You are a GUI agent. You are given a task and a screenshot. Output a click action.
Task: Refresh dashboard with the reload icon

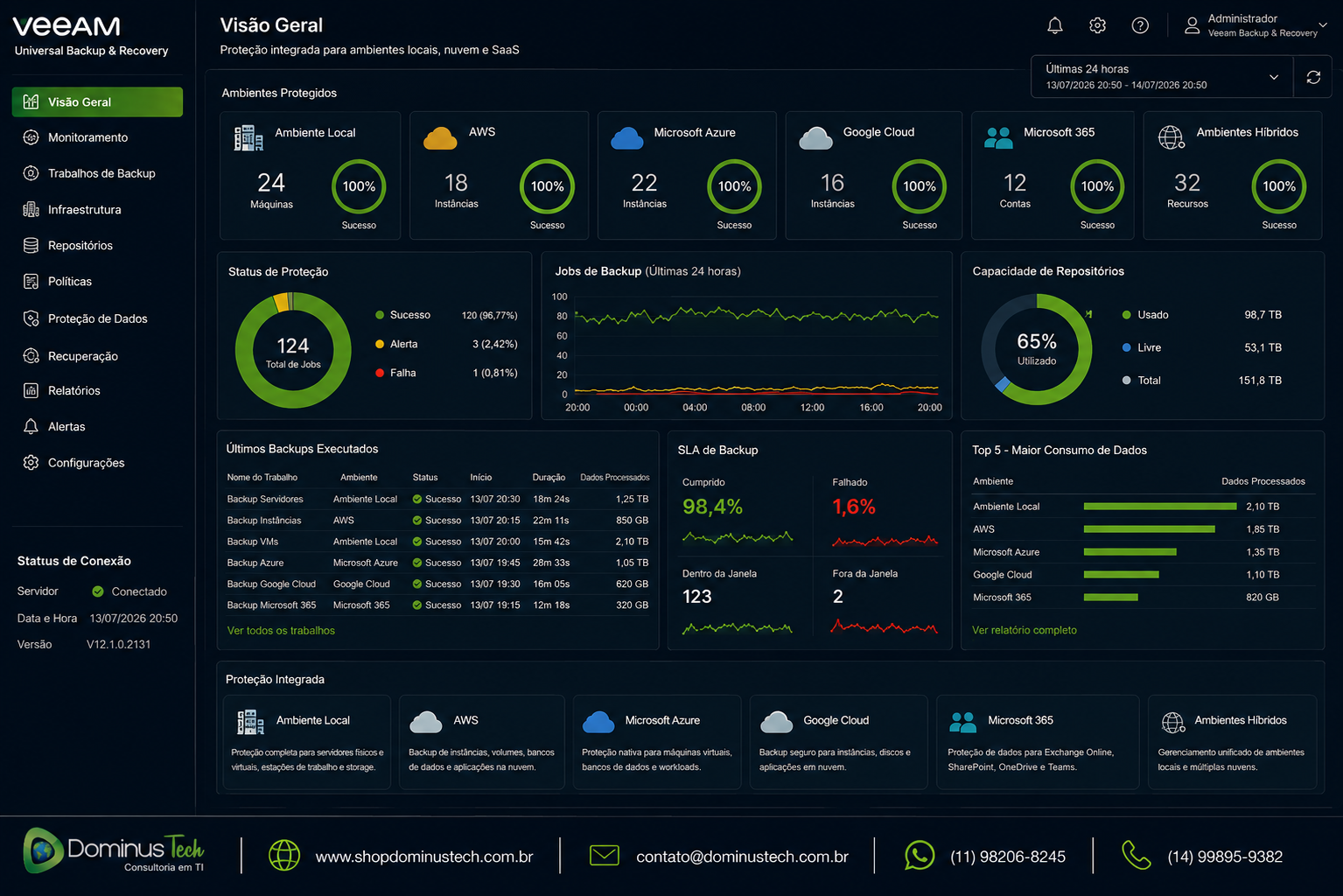[1313, 77]
